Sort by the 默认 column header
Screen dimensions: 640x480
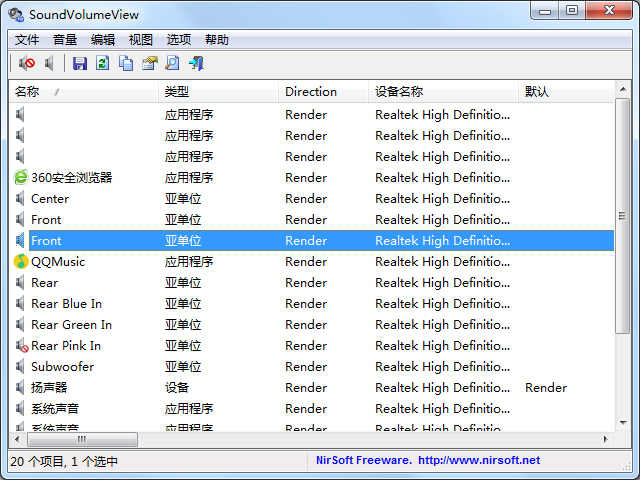pos(566,91)
